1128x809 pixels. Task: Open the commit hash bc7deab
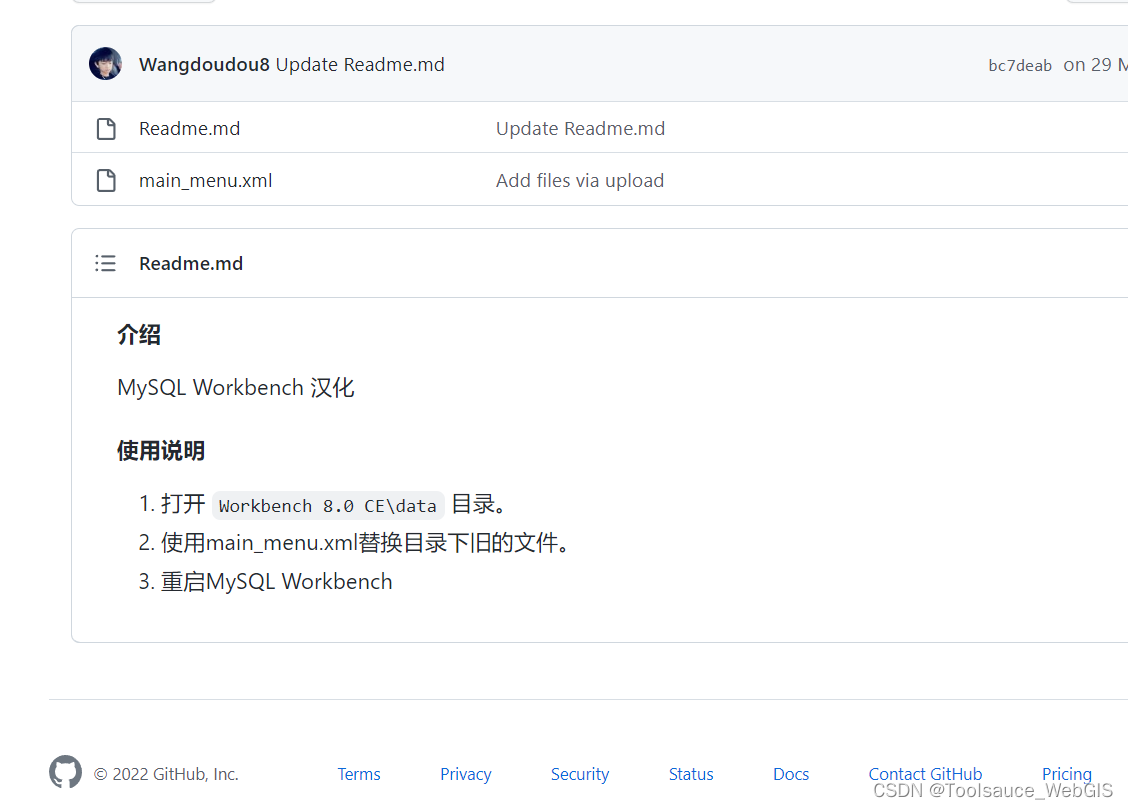(x=1019, y=65)
